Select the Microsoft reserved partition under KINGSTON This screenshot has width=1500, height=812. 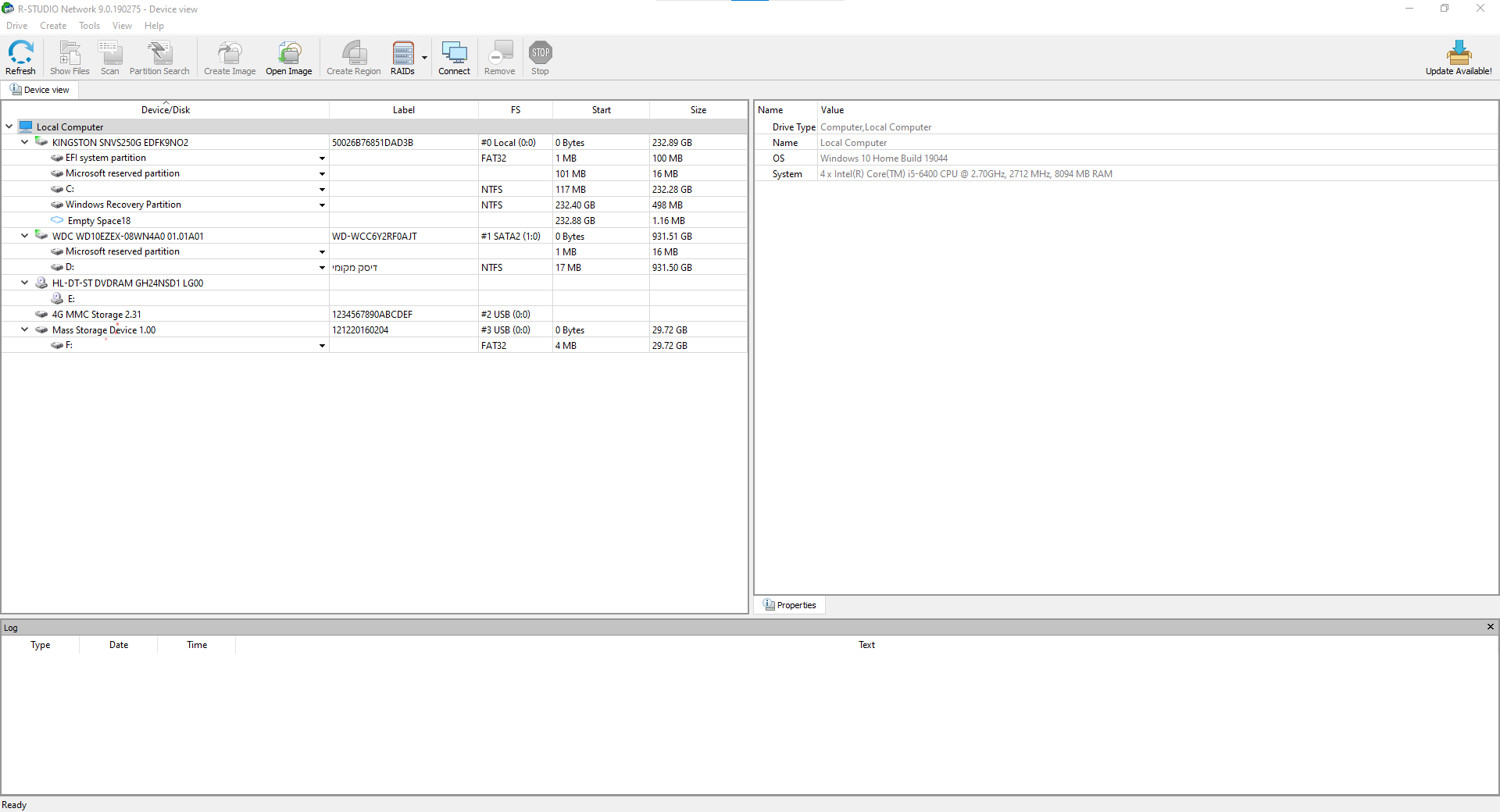pos(123,173)
